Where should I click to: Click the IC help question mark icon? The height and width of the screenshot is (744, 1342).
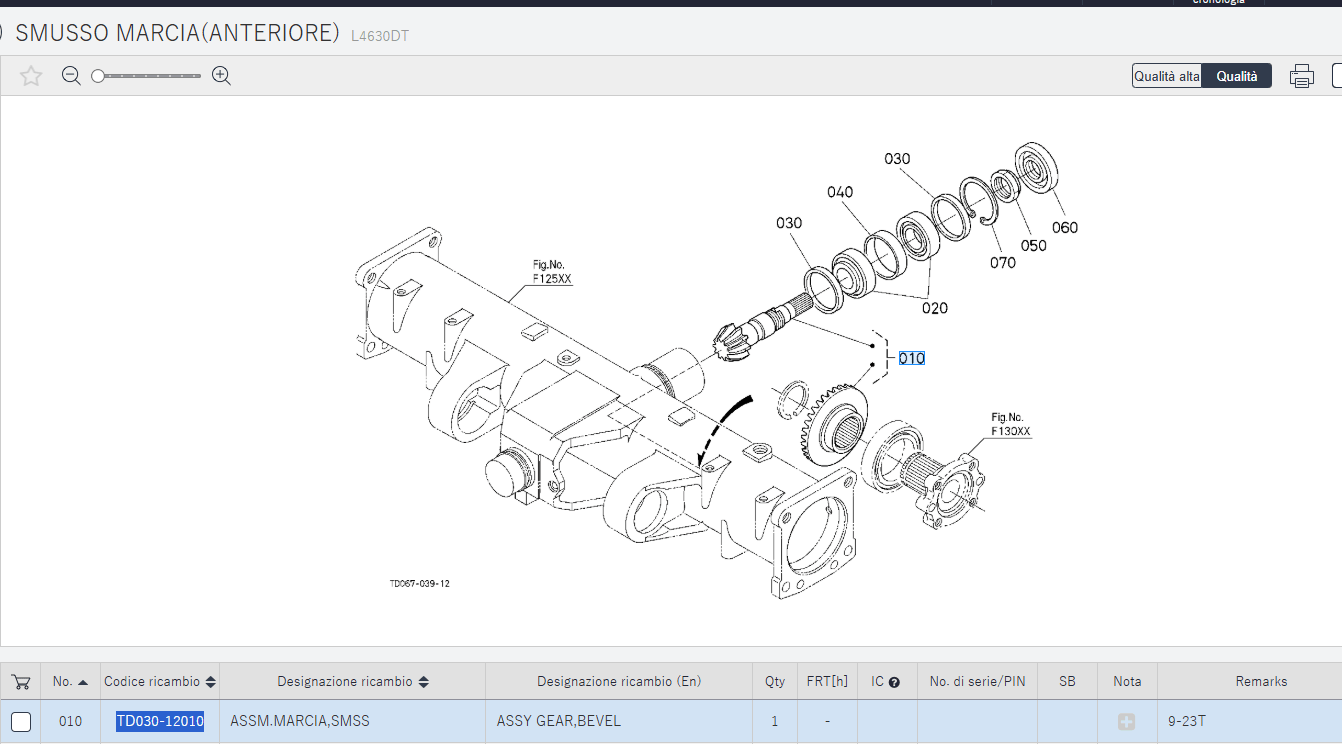click(x=894, y=682)
